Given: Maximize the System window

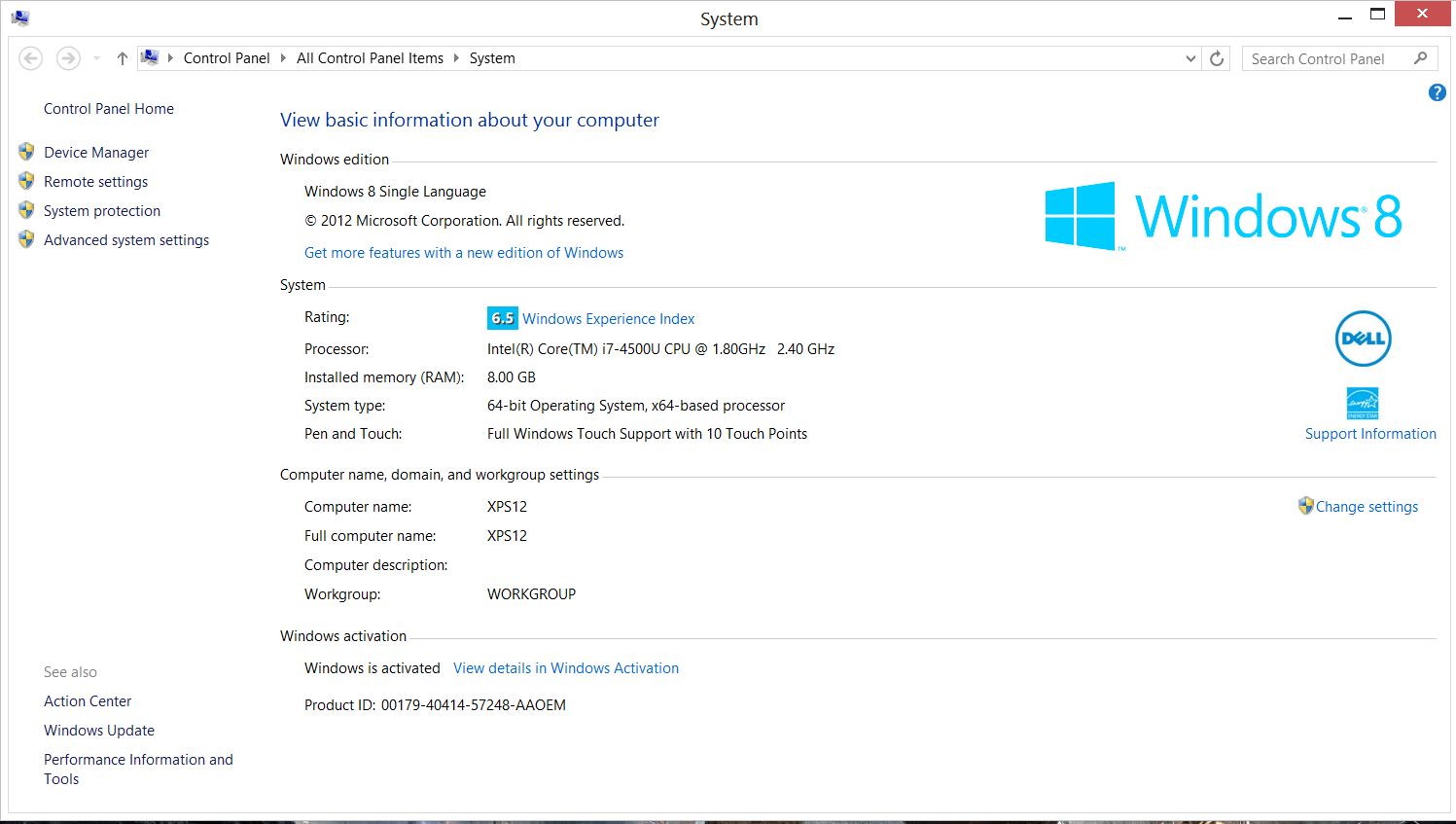Looking at the screenshot, I should coord(1377,15).
